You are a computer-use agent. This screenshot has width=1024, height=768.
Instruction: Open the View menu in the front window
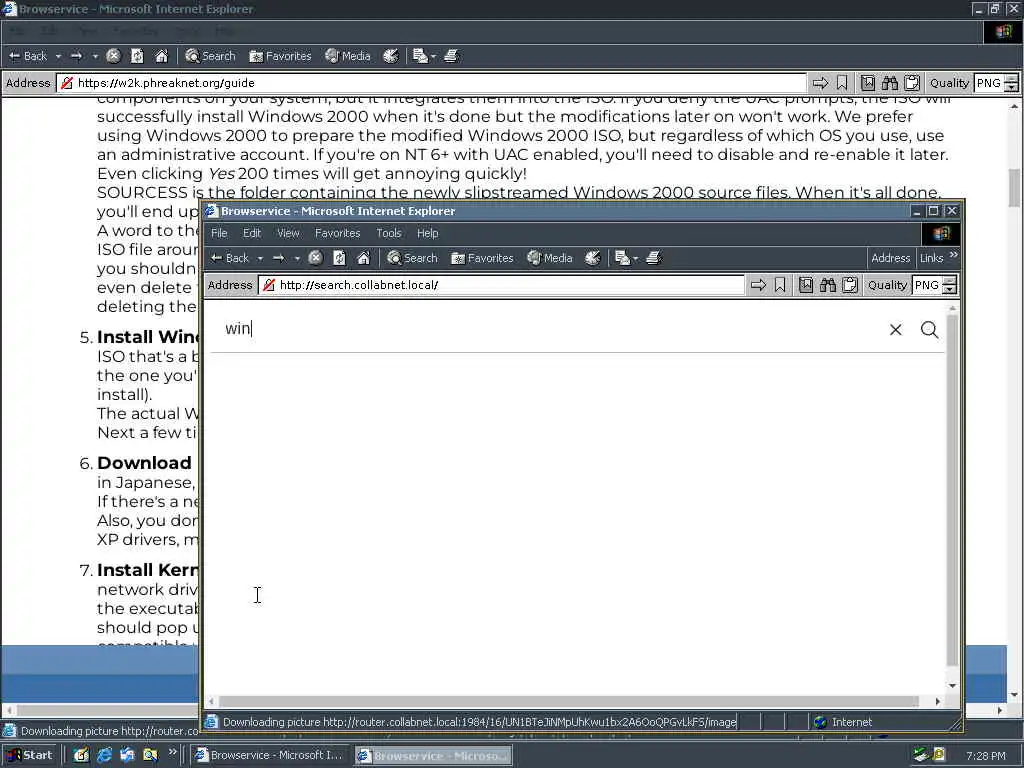tap(288, 233)
